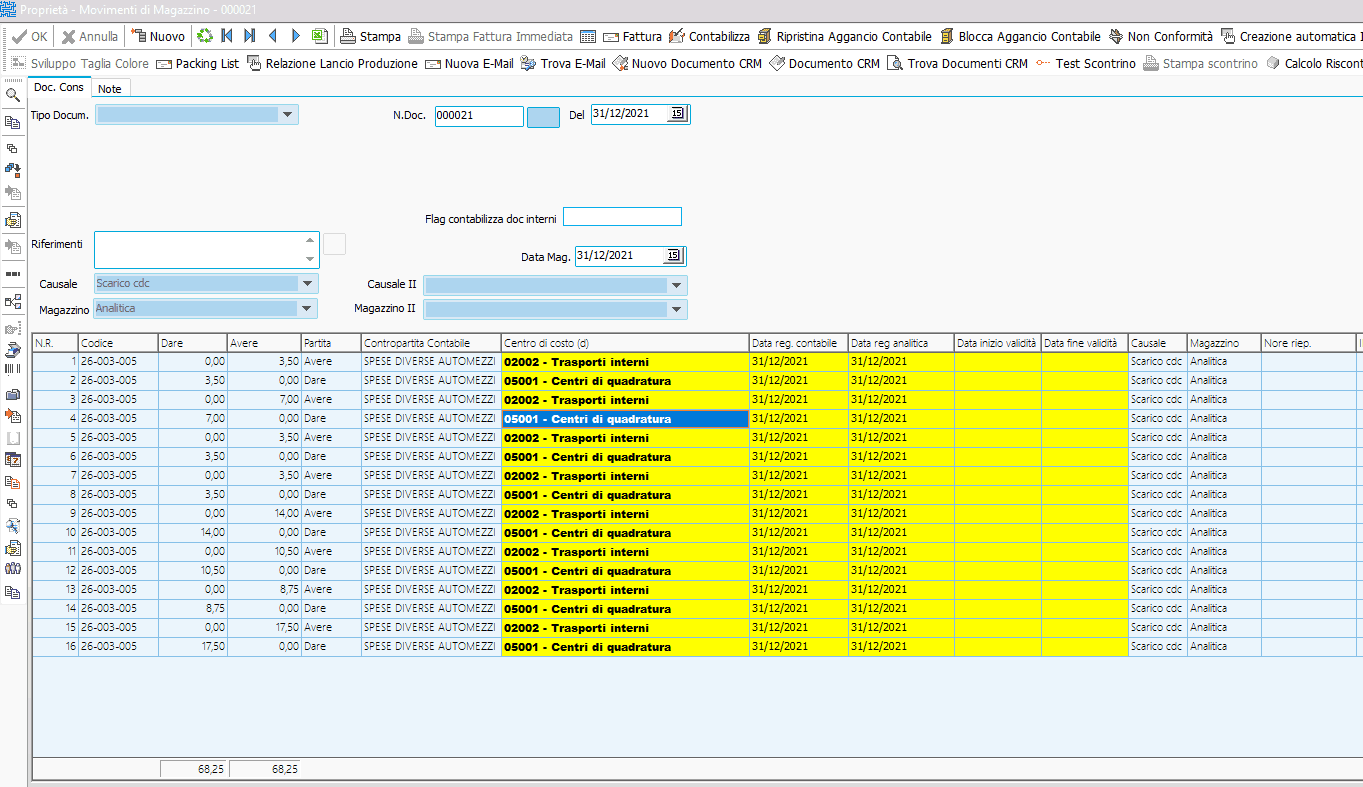1363x787 pixels.
Task: Open Non Conformità
Action: coord(1160,36)
